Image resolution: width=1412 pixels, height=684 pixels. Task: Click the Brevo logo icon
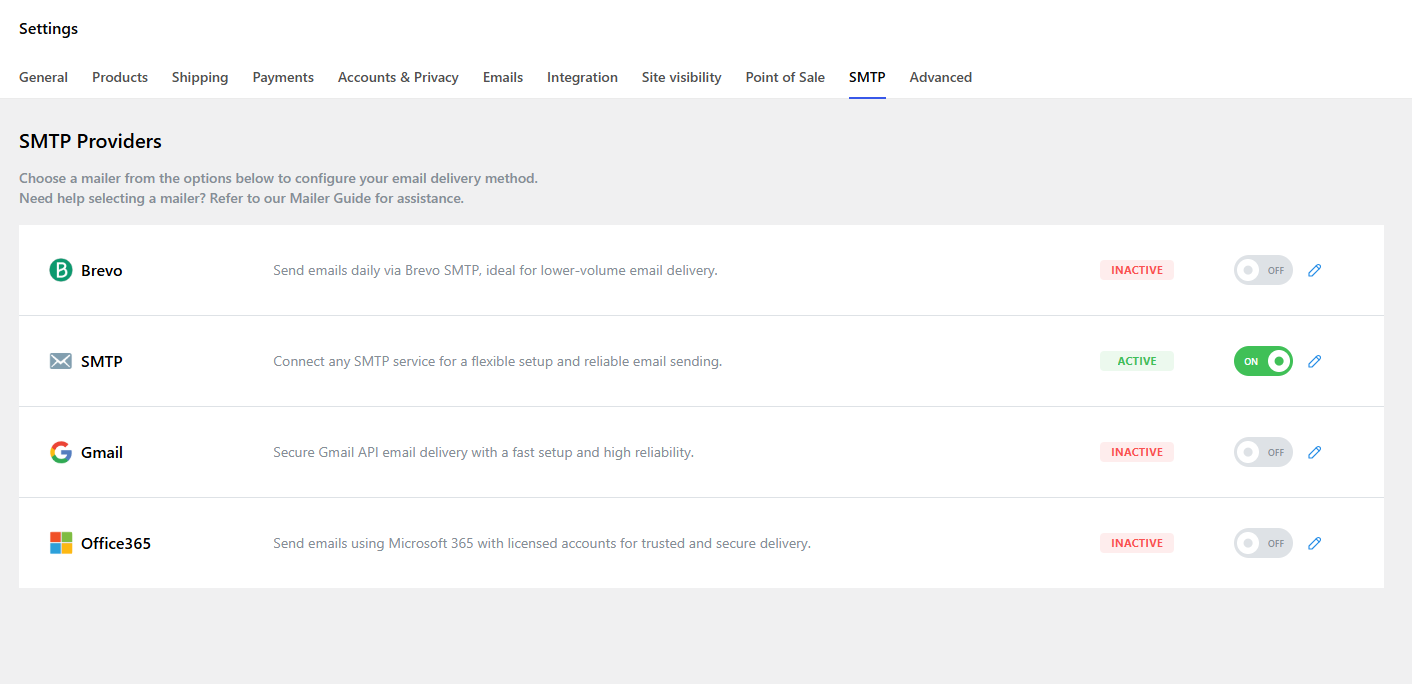61,270
